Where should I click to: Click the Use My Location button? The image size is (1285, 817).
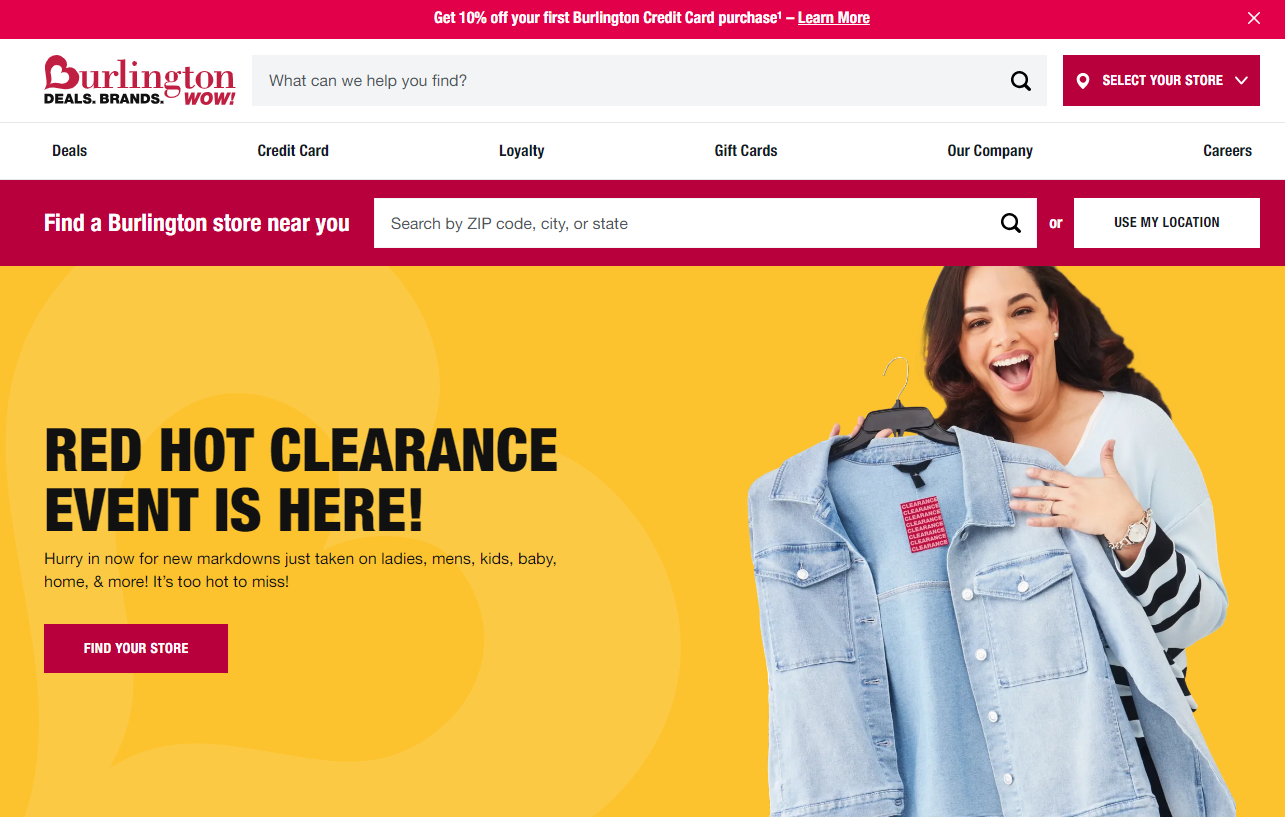coord(1167,223)
